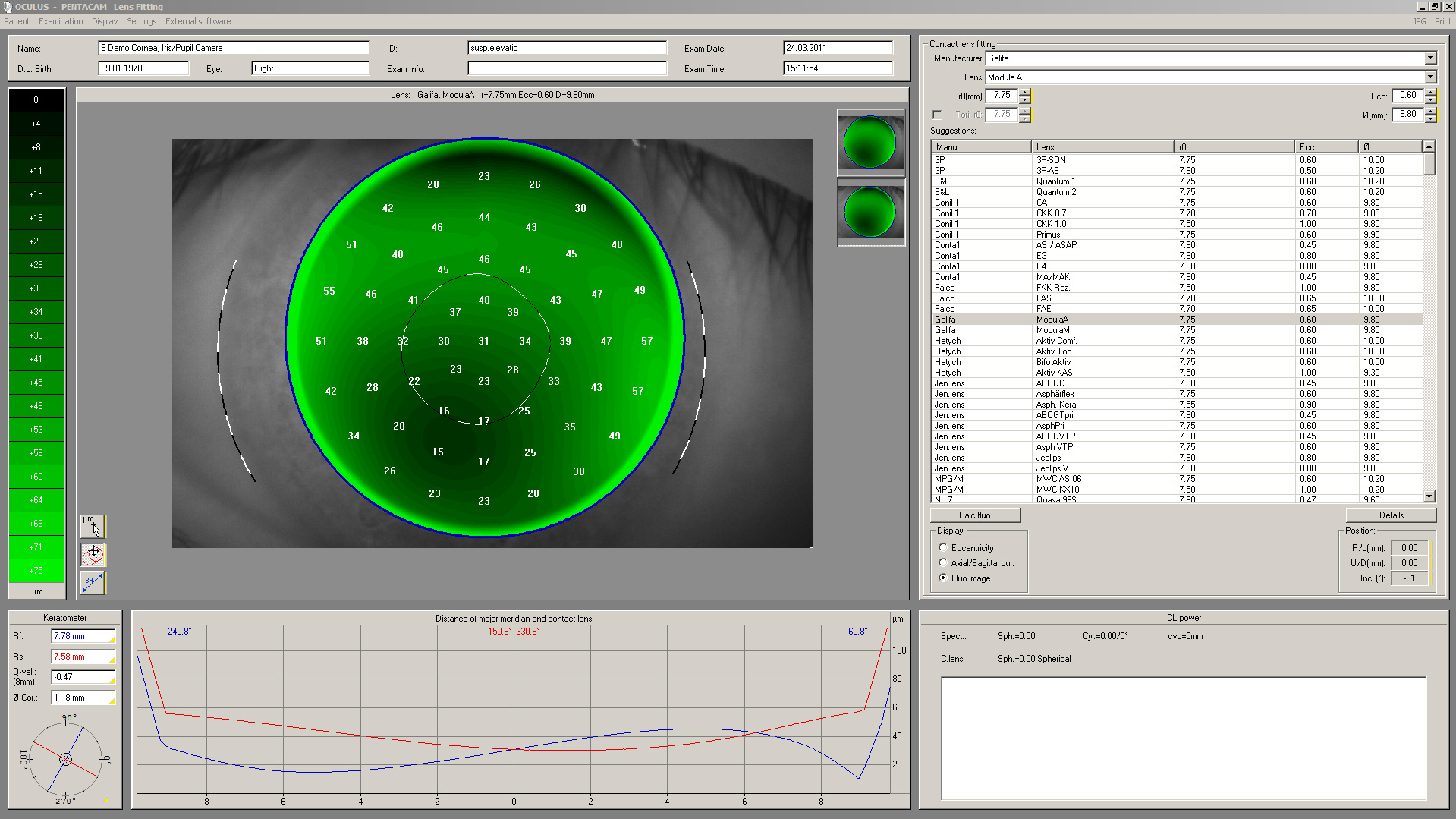Increase Ecc value with up arrow
This screenshot has height=819, width=1456.
[x=1430, y=92]
